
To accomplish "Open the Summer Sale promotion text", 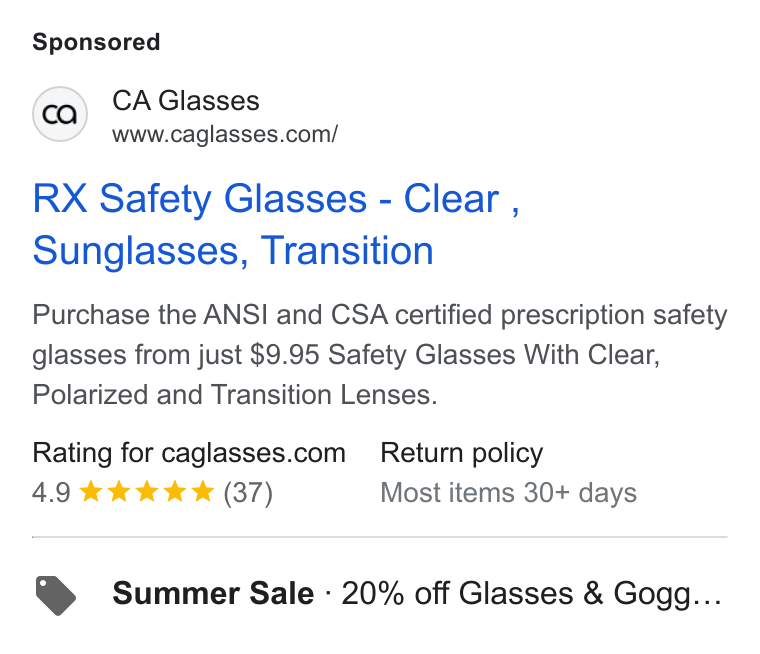I will coord(213,593).
